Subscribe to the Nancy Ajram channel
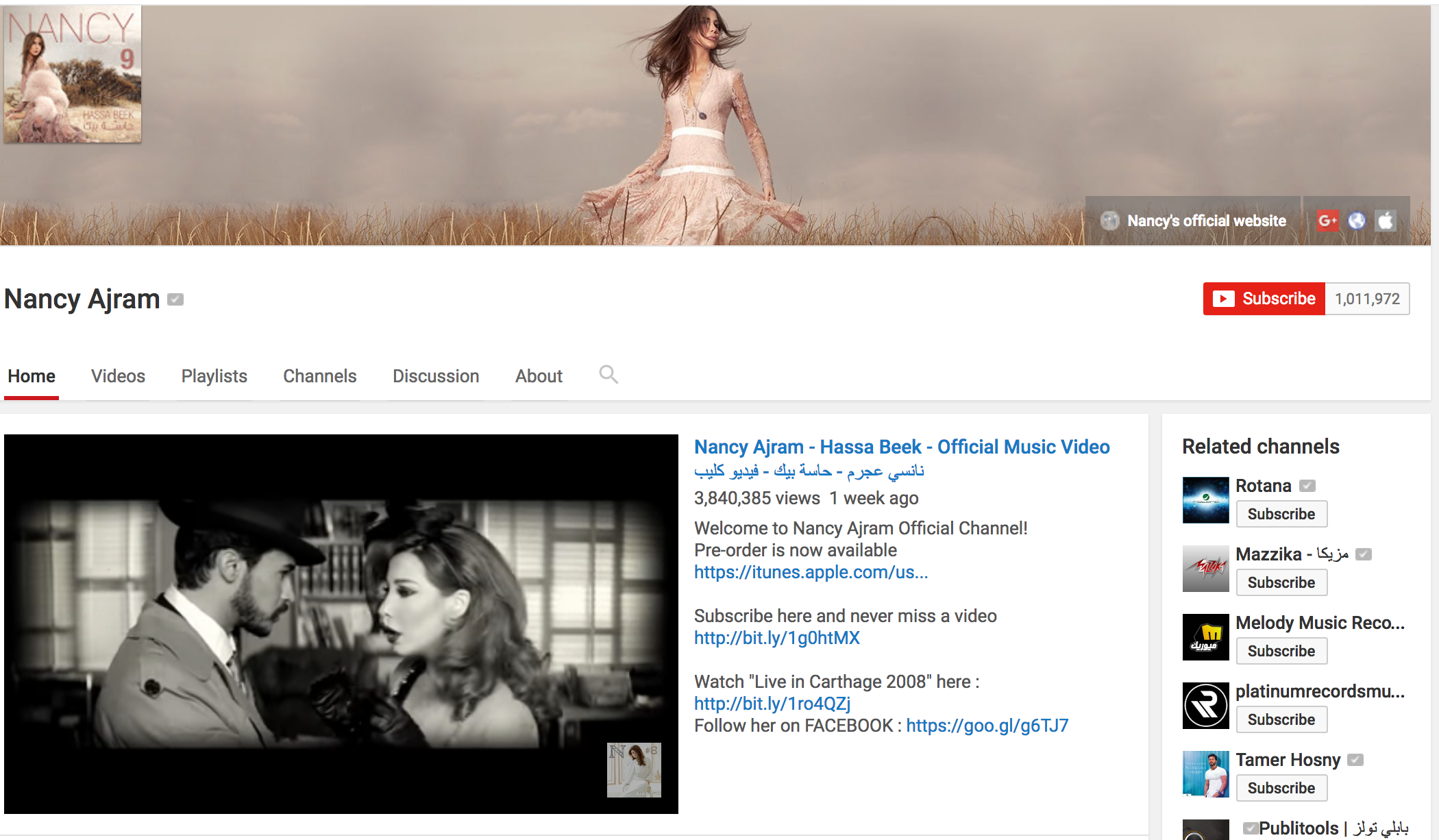This screenshot has height=840, width=1439. 1264,299
